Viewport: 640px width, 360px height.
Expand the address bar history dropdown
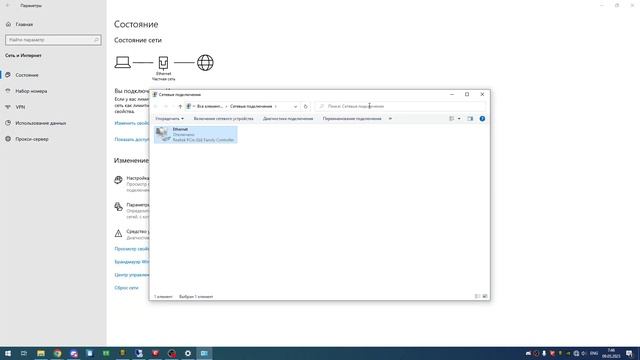click(295, 107)
